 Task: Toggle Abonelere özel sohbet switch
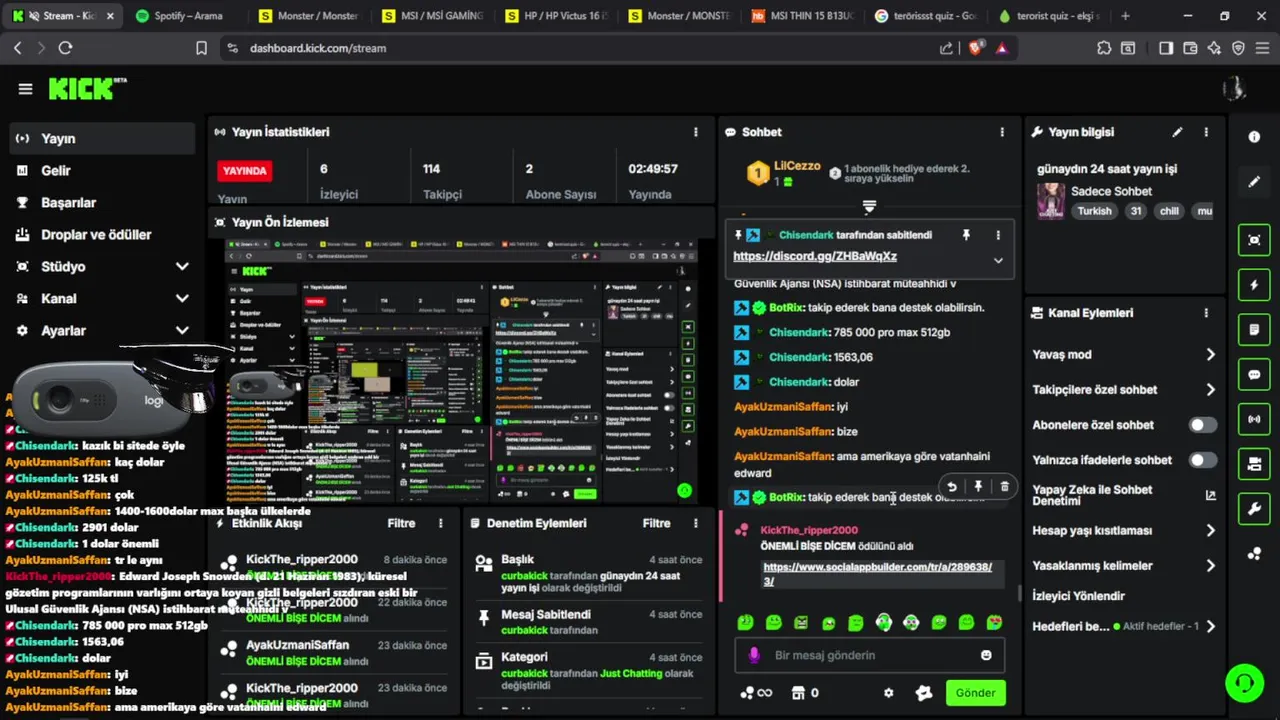click(1203, 425)
